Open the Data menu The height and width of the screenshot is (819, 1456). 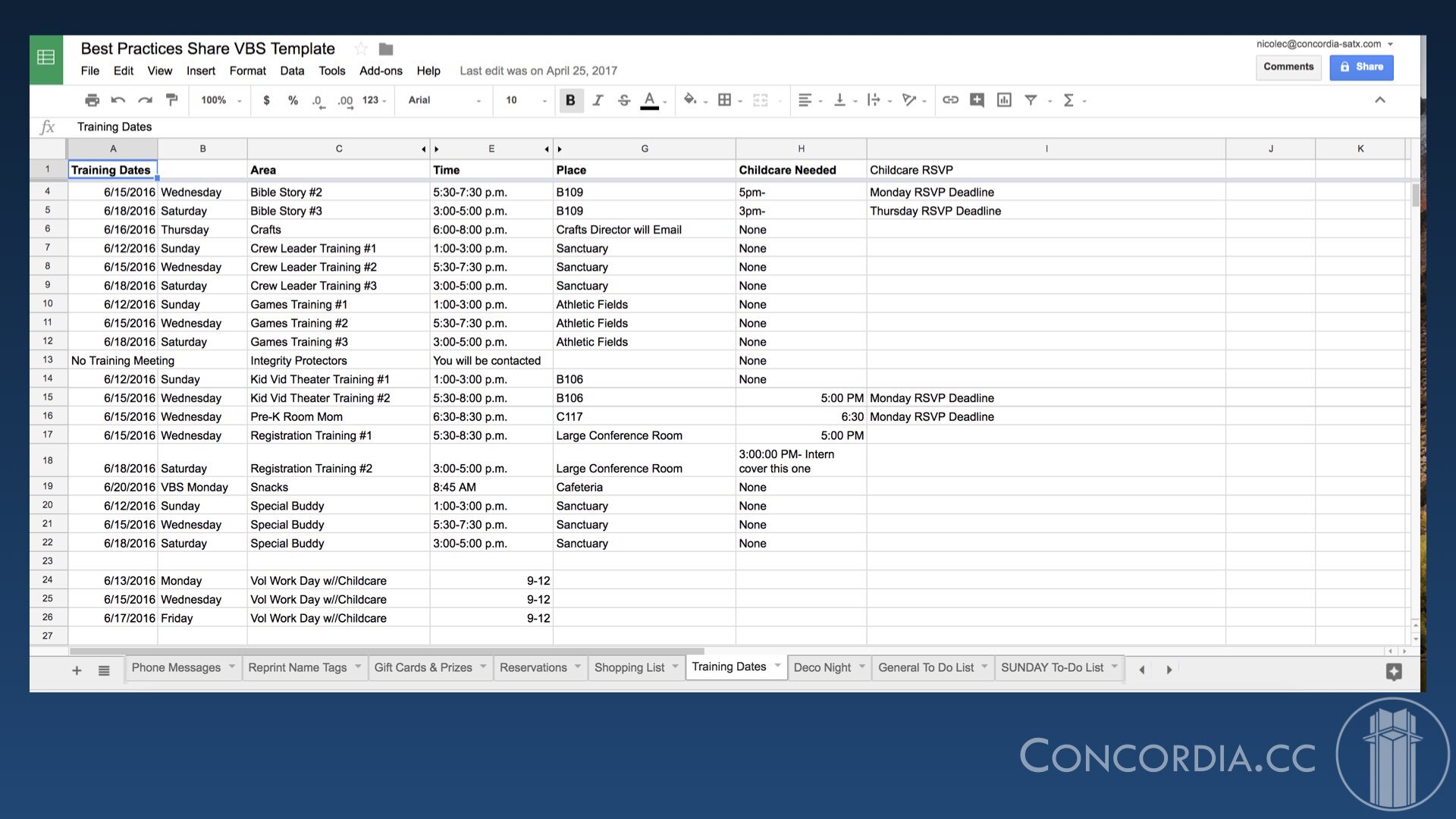click(292, 71)
